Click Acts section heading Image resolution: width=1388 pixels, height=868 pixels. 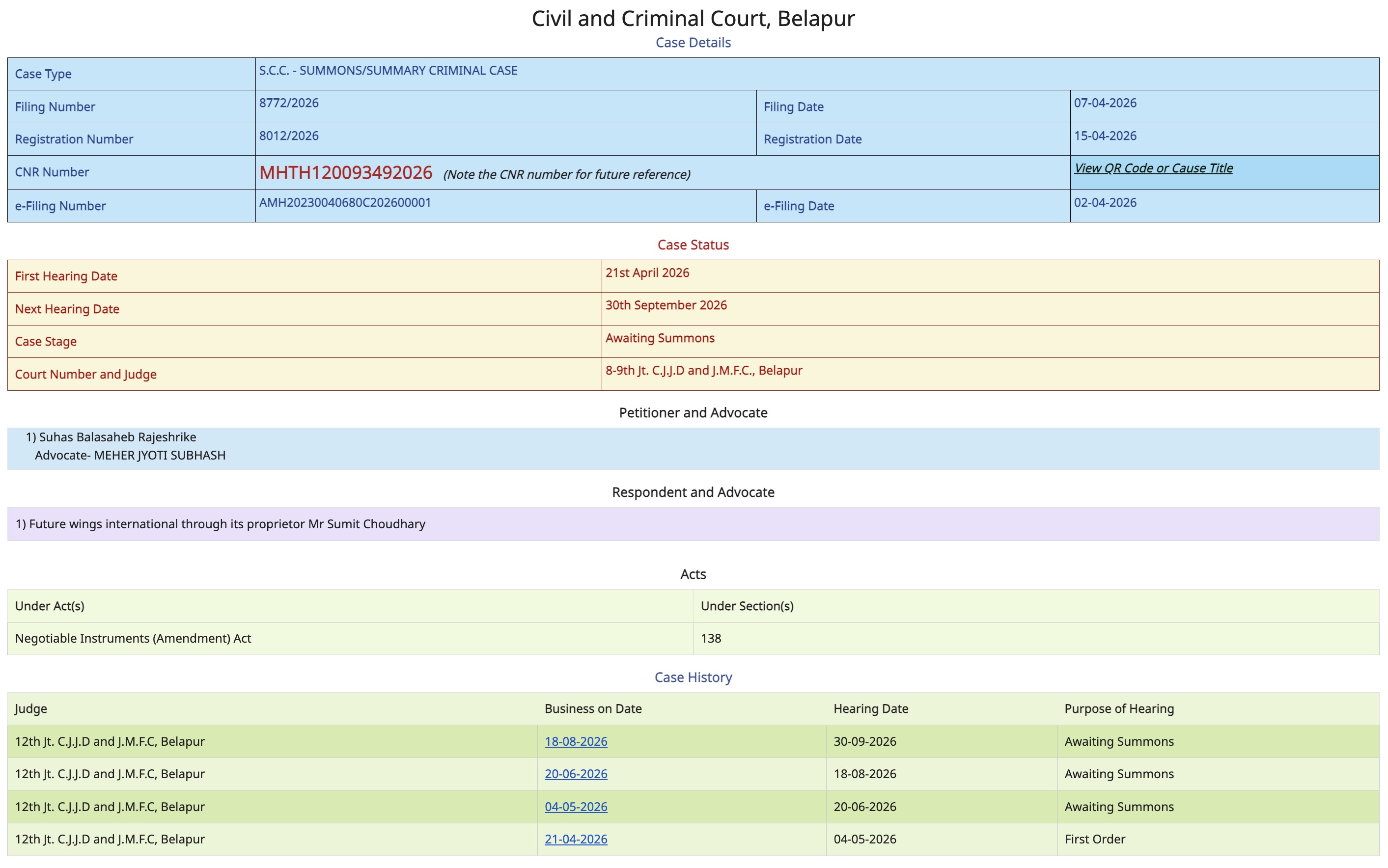(693, 574)
